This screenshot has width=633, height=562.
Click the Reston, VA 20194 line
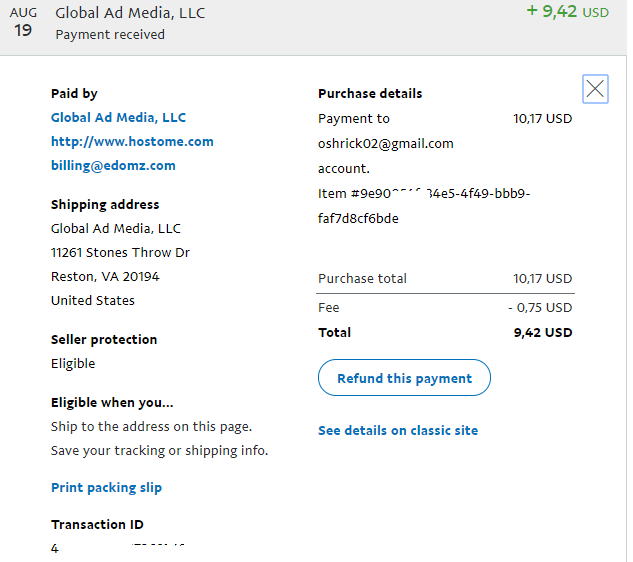105,277
